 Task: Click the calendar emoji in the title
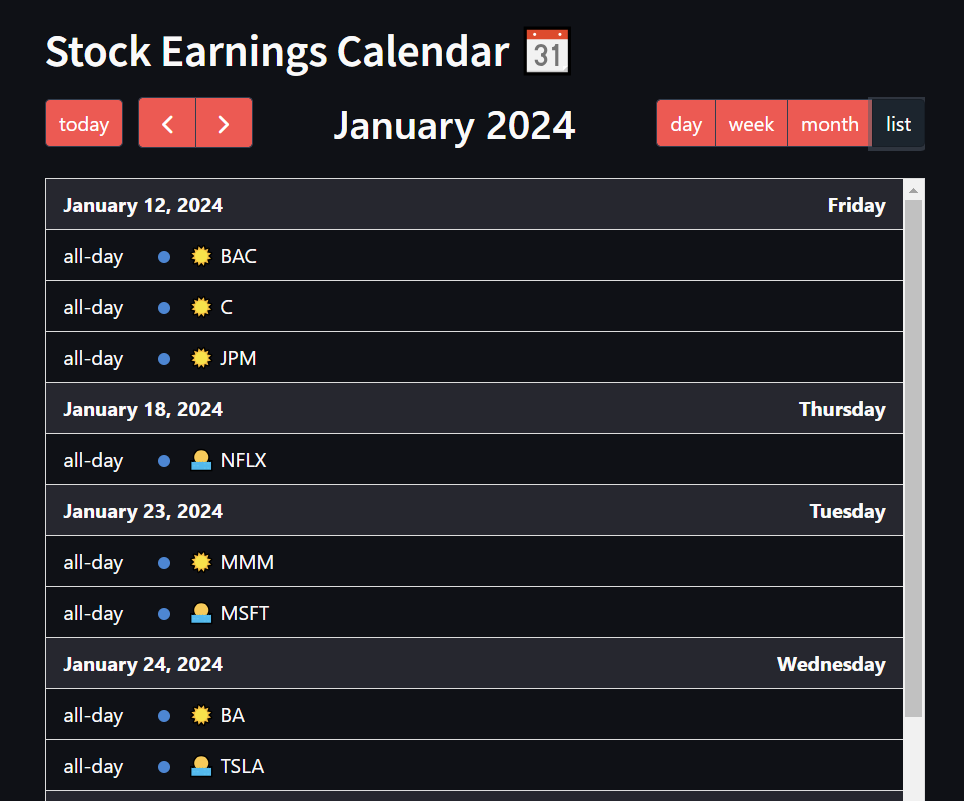click(x=547, y=52)
